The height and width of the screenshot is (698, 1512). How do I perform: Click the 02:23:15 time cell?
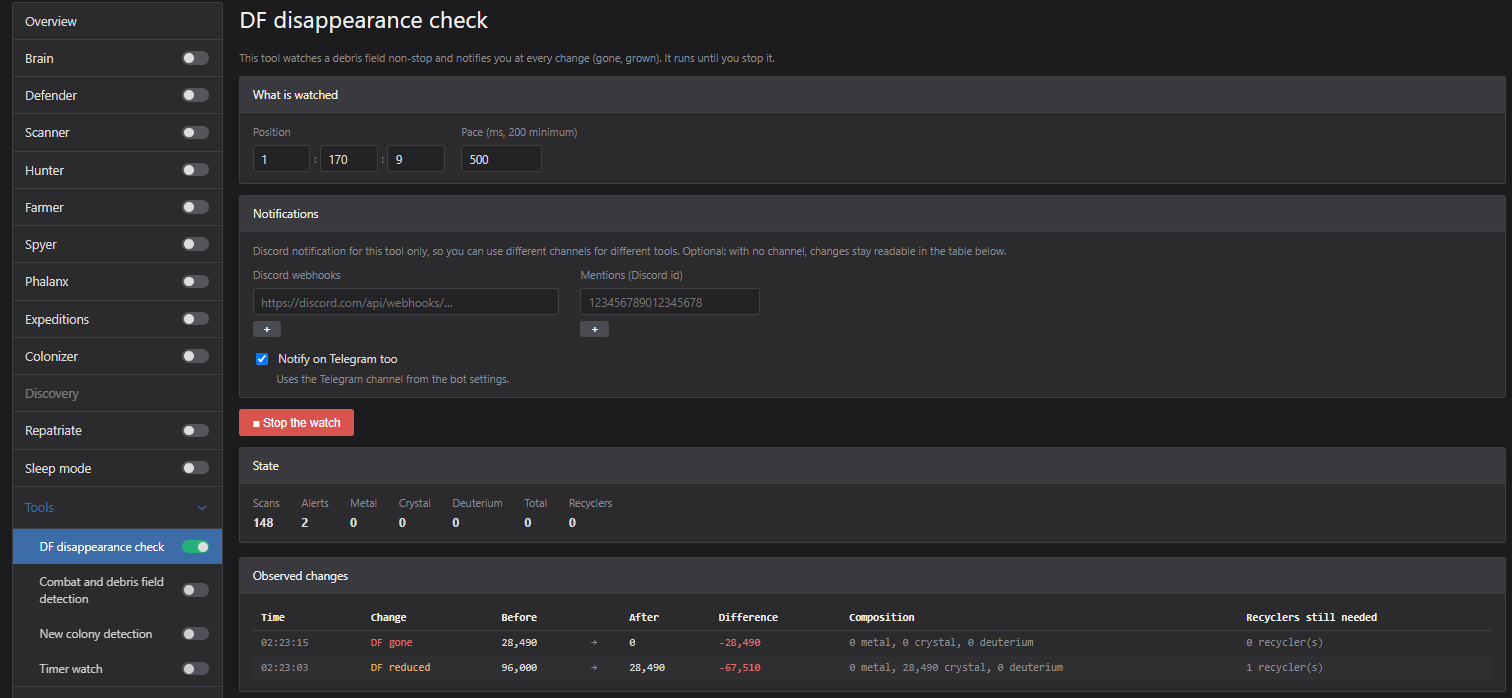285,642
